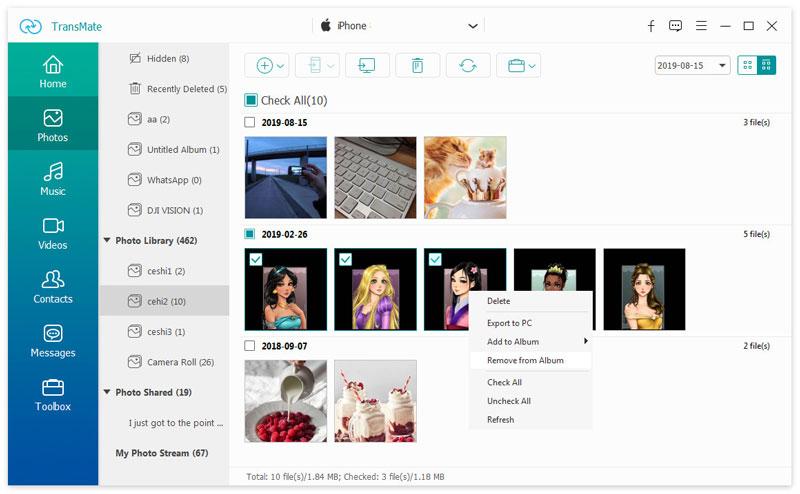Open the iPhone device selector dropdown
Screen dimensions: 800x494
[473, 26]
